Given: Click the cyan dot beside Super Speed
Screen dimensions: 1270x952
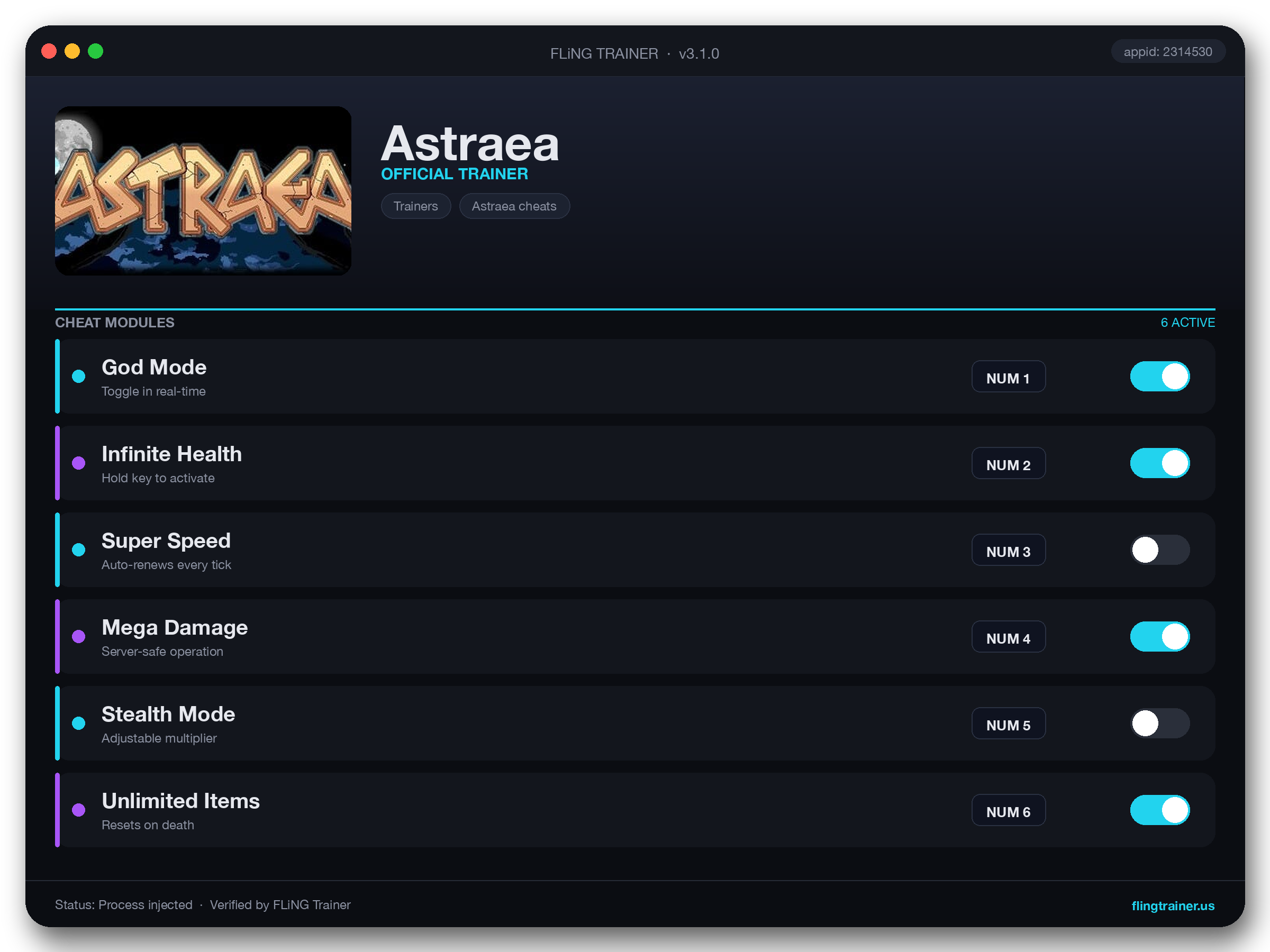Looking at the screenshot, I should (79, 550).
